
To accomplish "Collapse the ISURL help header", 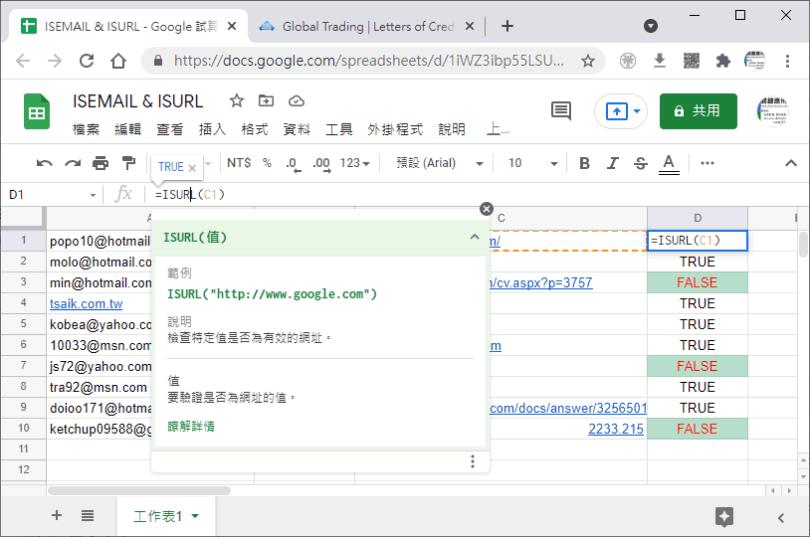I will point(474,237).
